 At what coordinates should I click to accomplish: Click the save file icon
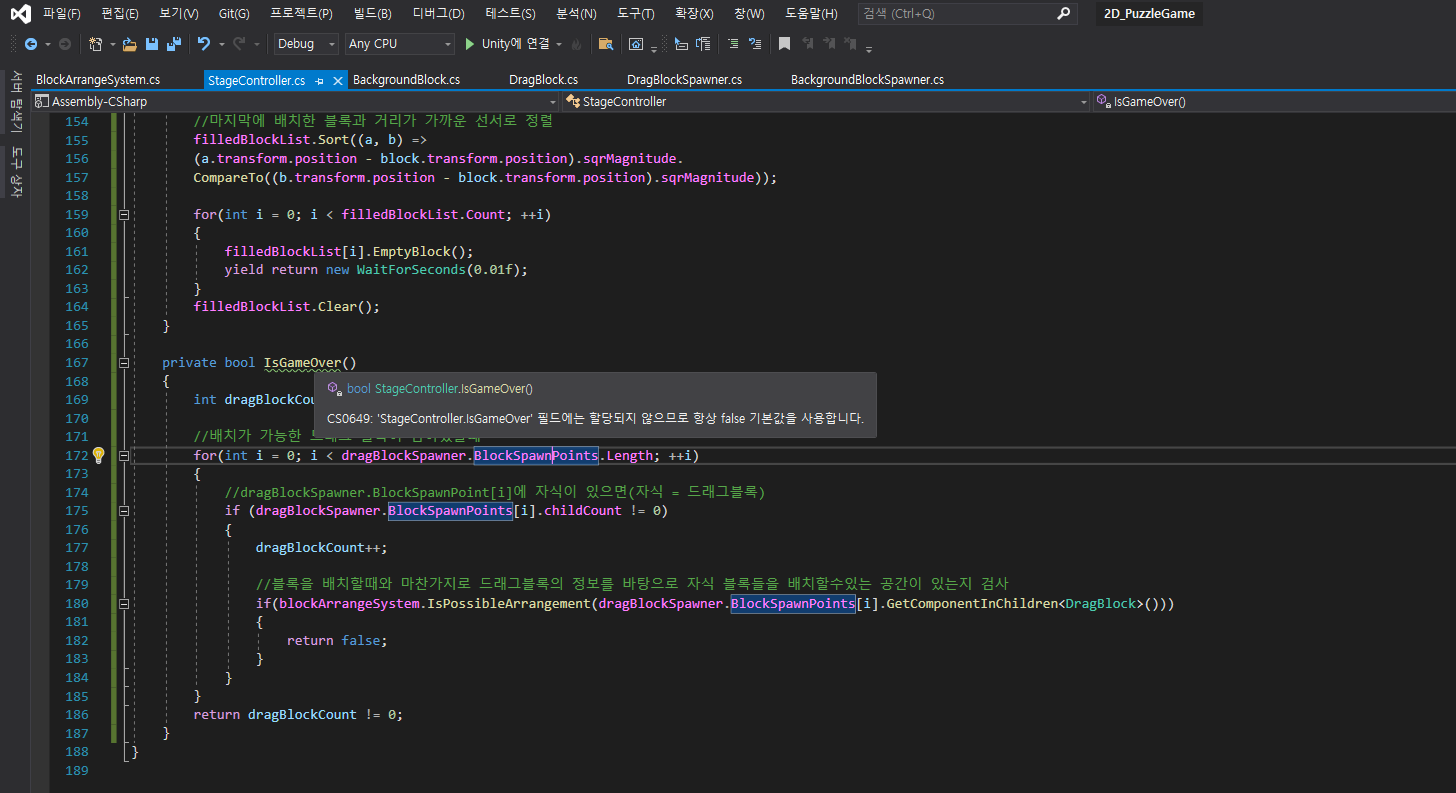click(x=152, y=44)
